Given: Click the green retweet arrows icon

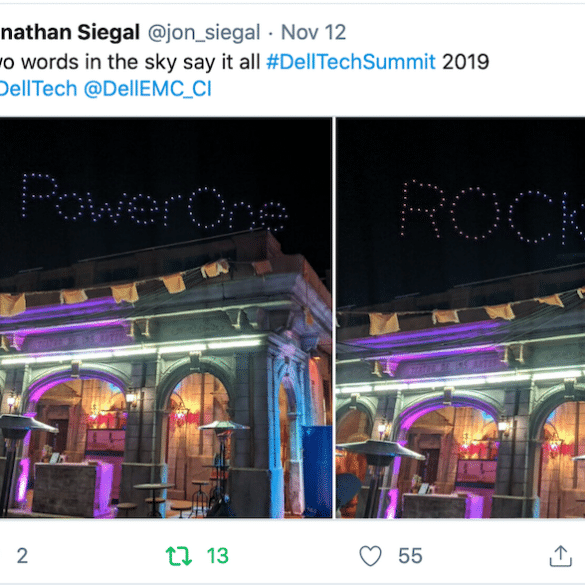Looking at the screenshot, I should point(179,556).
